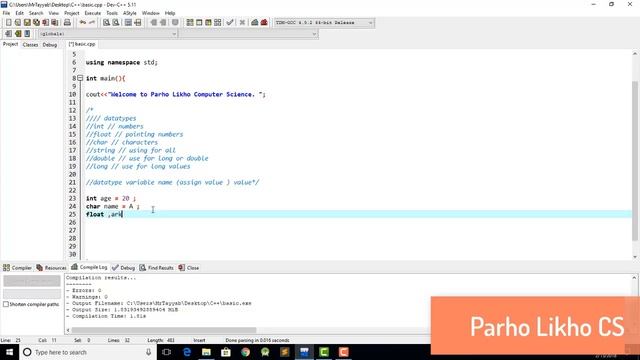This screenshot has height=360, width=640.
Task: Click the Redo arrow icon
Action: tap(92, 22)
